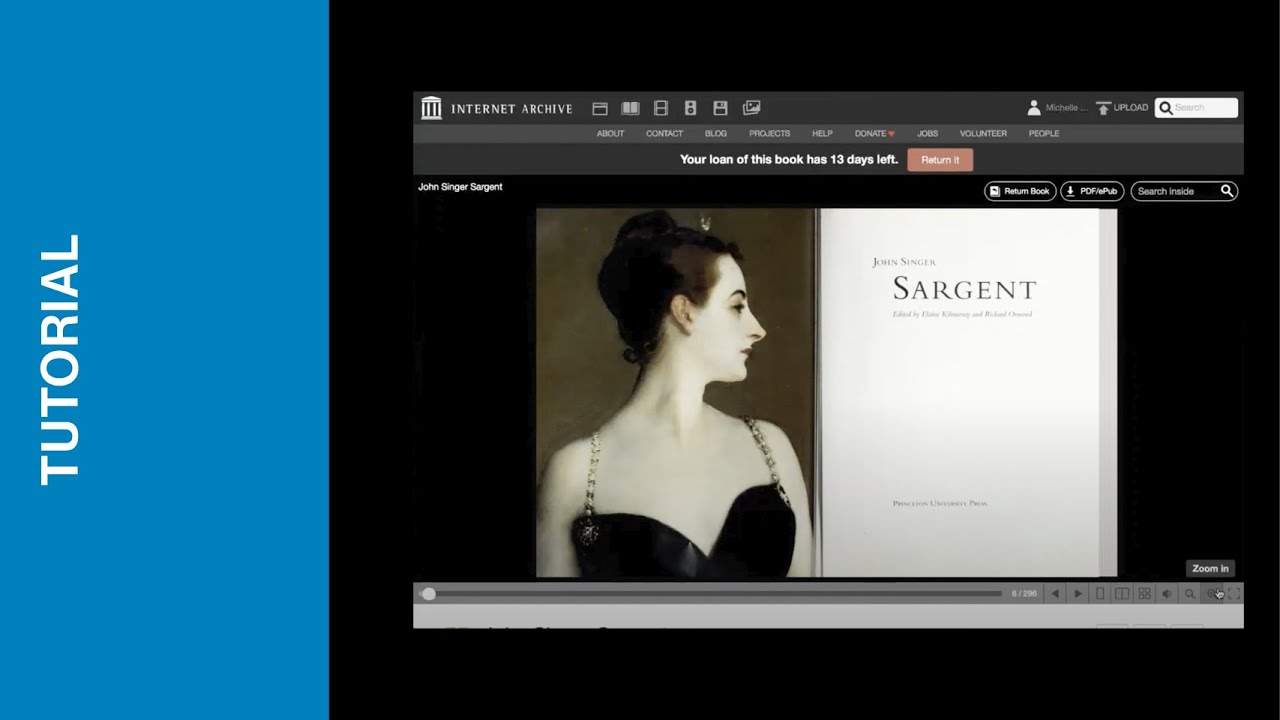Open the Projects menu item
The width and height of the screenshot is (1280, 720).
[x=769, y=133]
